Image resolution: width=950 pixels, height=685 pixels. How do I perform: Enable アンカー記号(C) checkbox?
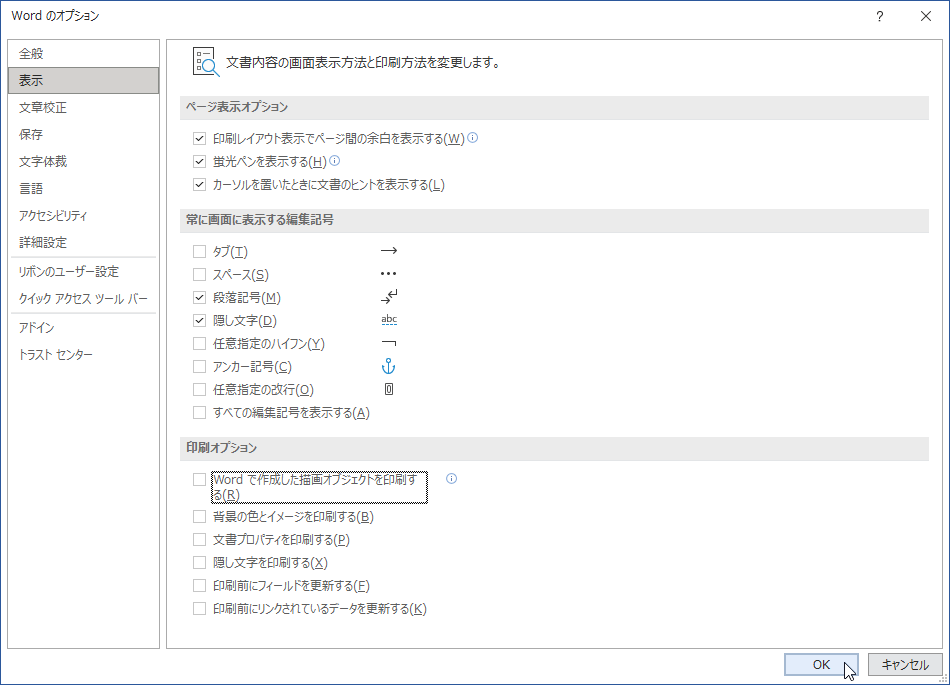[x=199, y=366]
